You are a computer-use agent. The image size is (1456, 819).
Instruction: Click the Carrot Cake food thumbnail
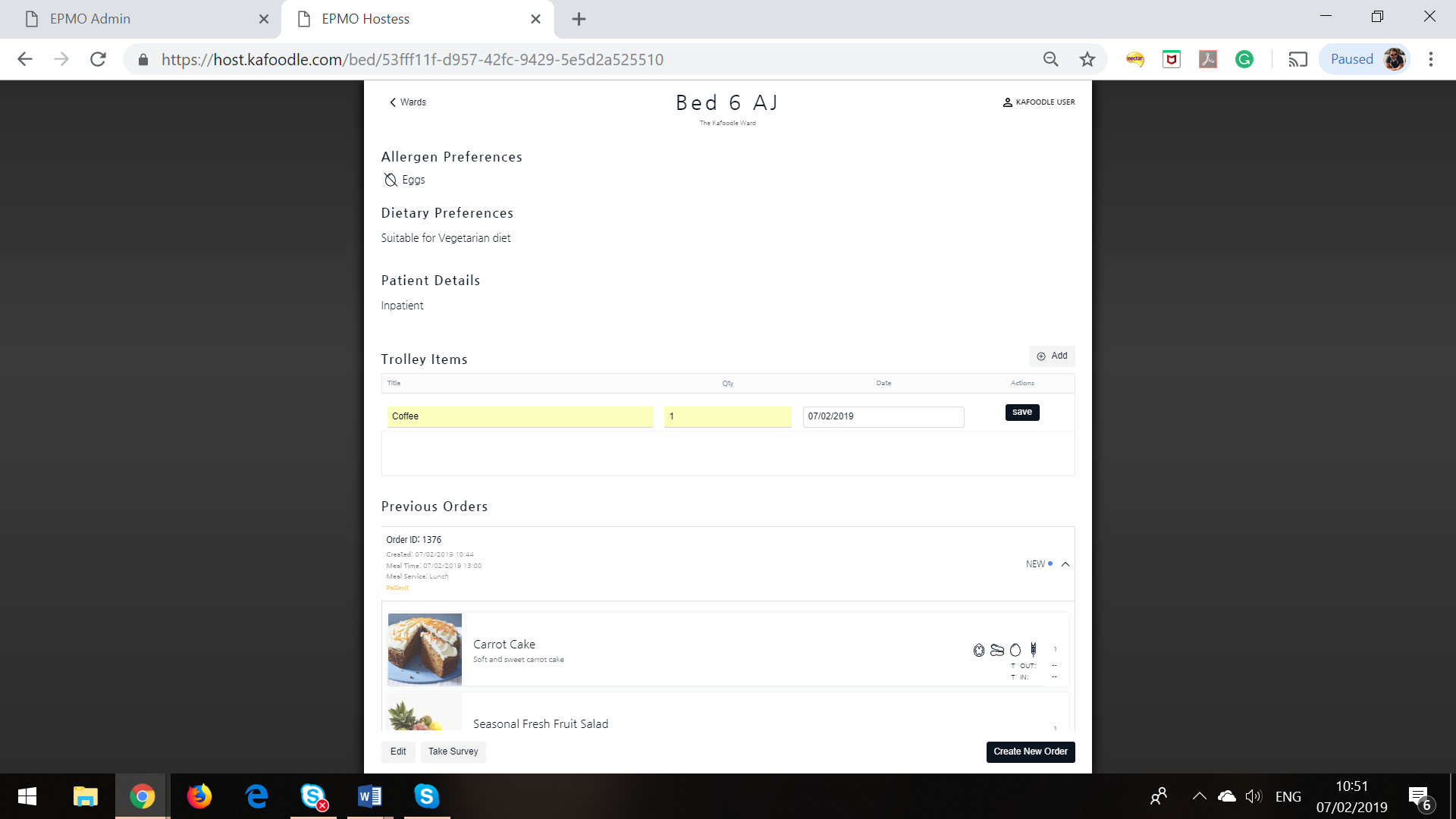424,649
